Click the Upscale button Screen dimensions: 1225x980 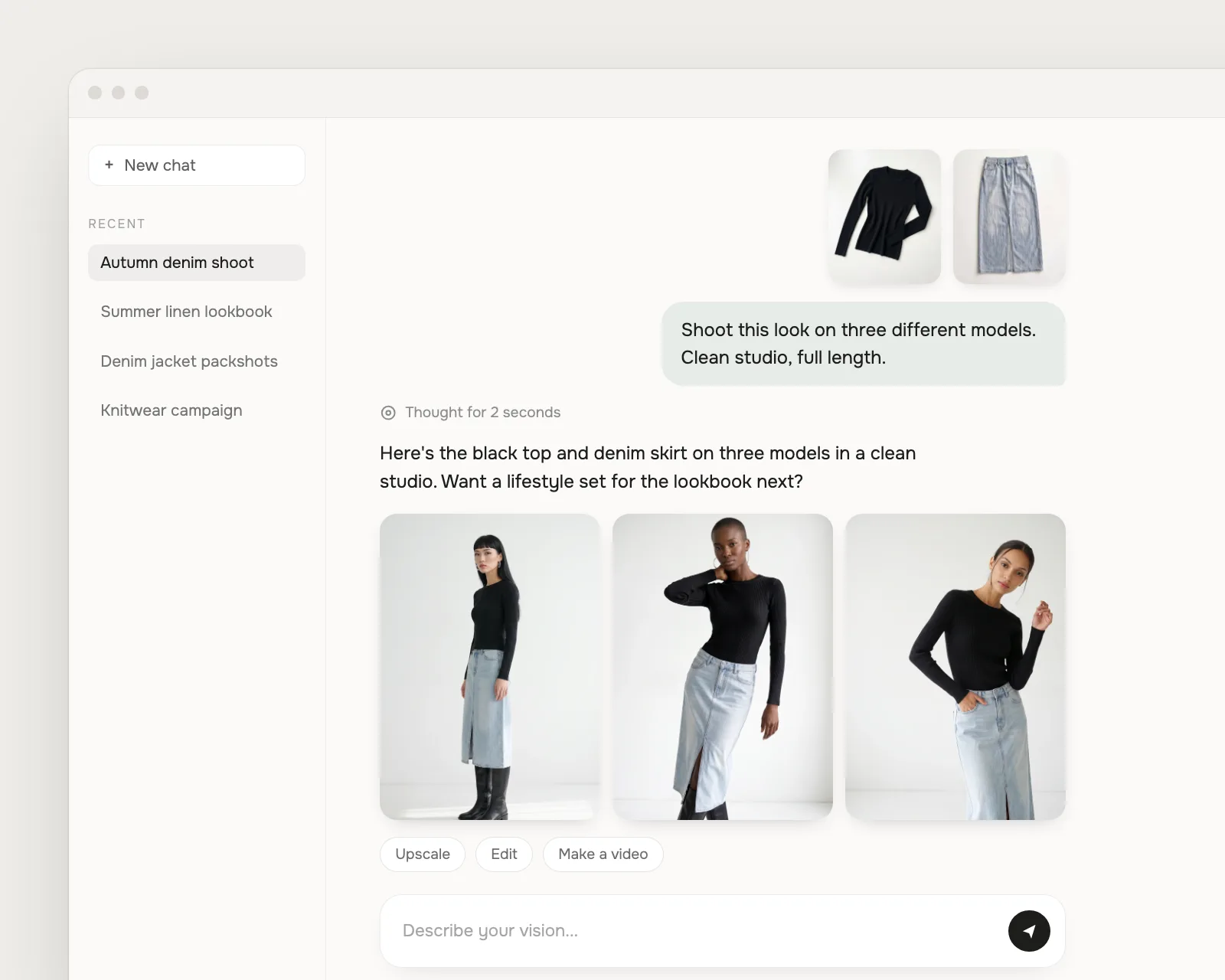coord(423,854)
